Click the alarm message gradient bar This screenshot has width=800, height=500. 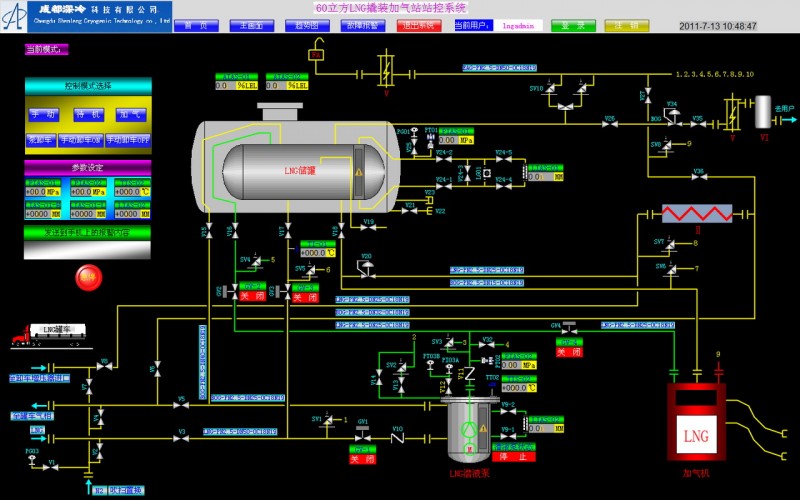[87, 232]
